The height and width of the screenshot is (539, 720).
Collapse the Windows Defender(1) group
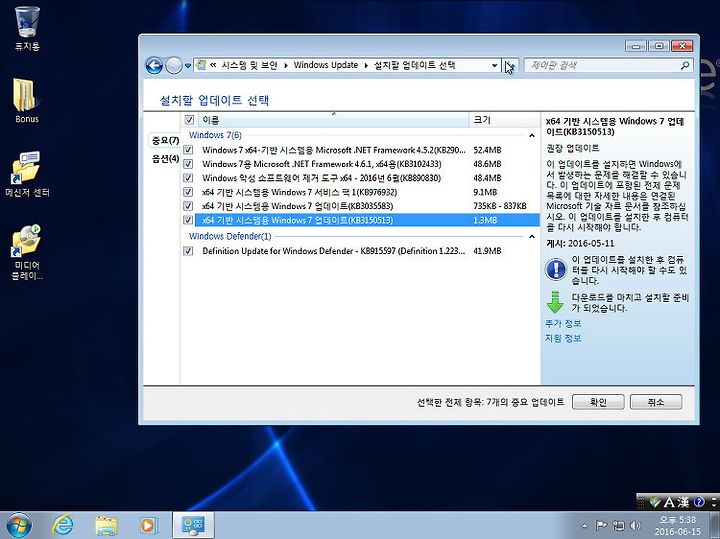(x=532, y=236)
